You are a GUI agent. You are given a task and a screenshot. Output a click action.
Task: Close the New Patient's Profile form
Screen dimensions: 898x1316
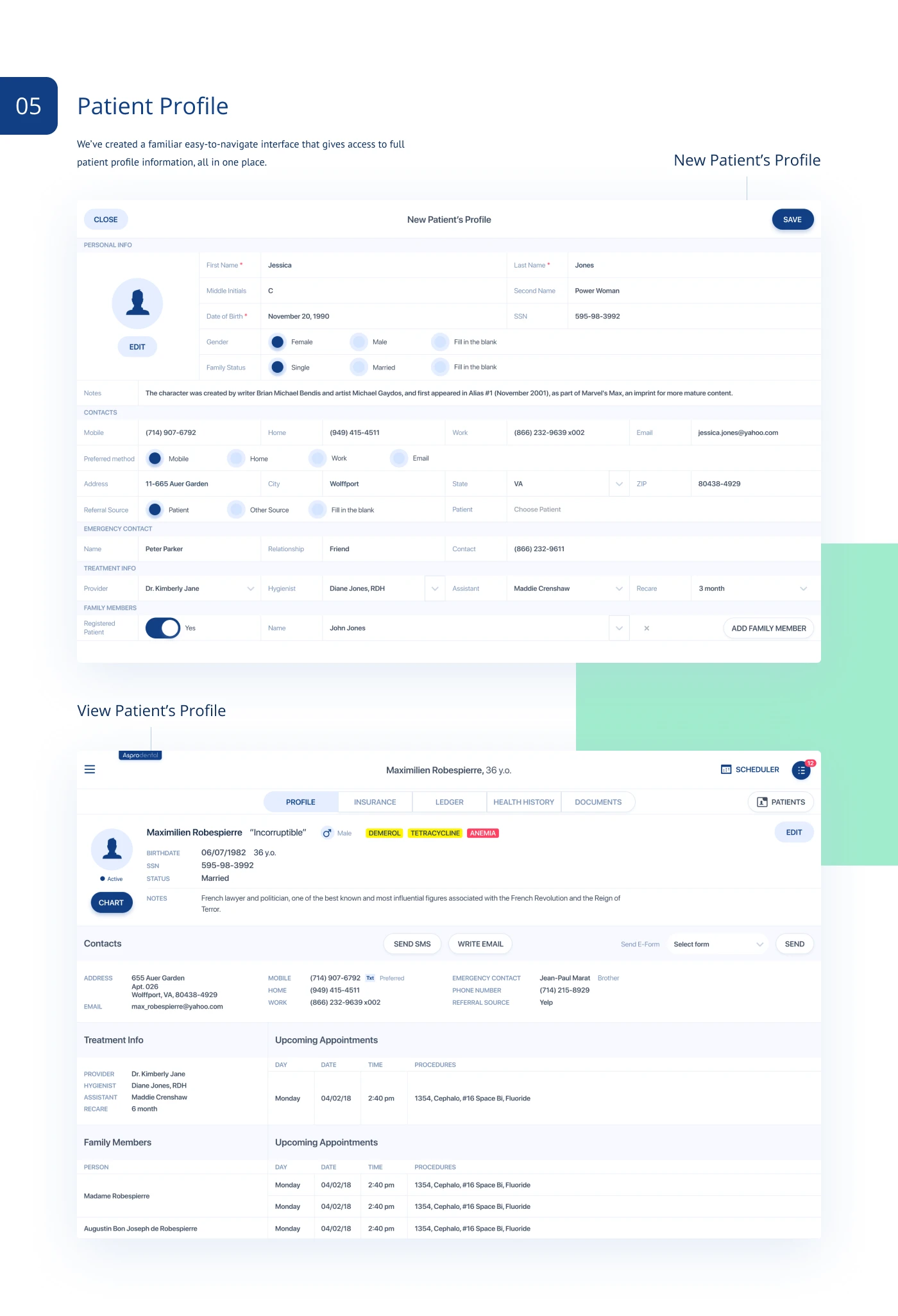106,219
